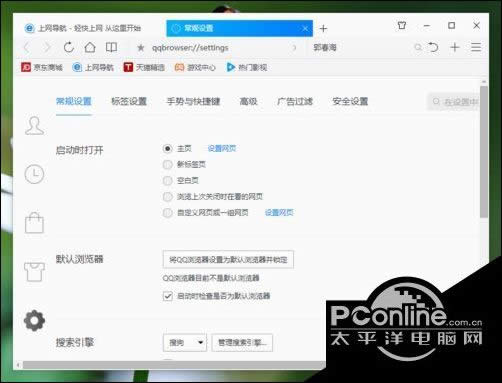
Task: Select restore last closed pages radio
Action: coord(167,197)
